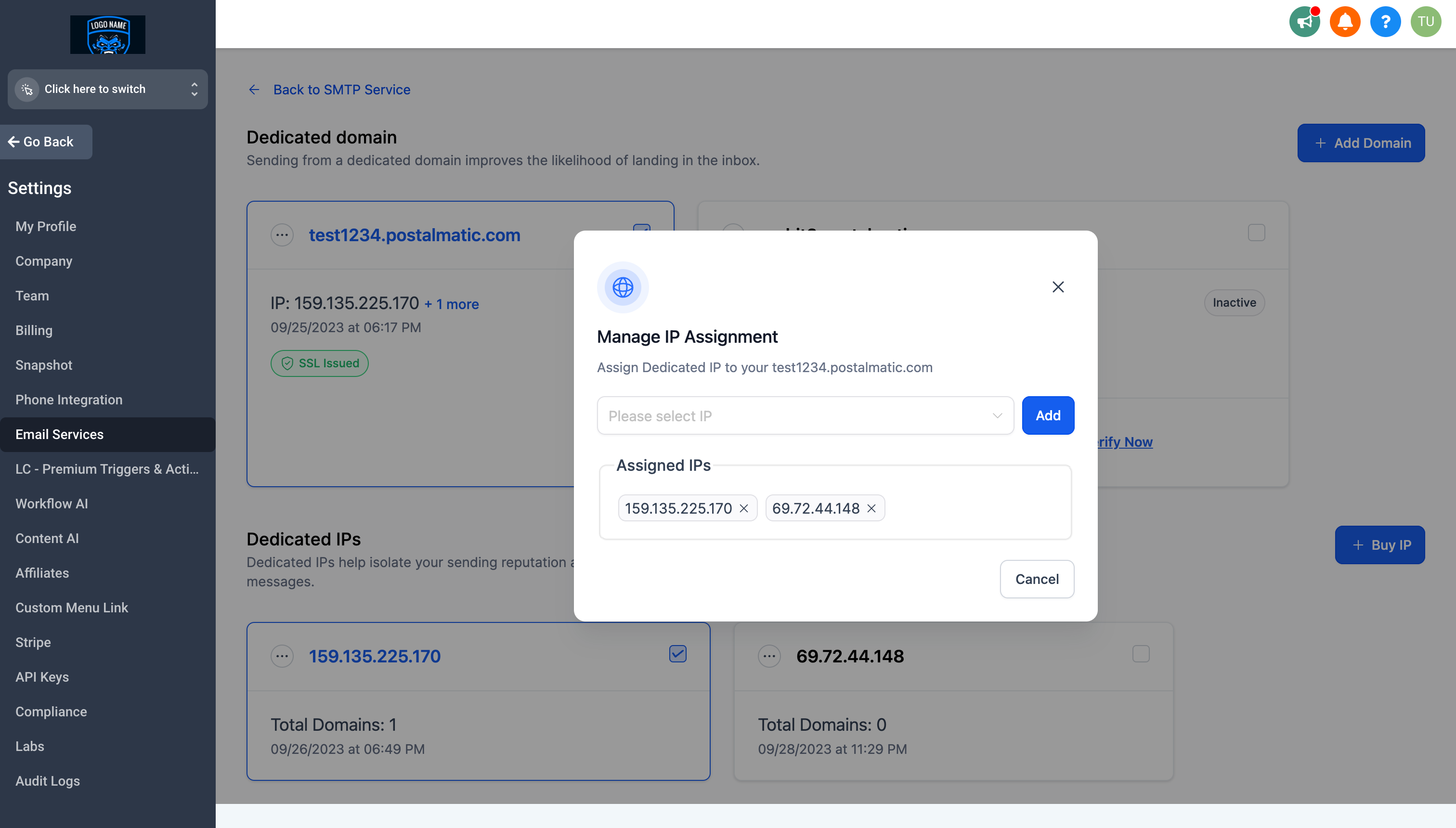Expand the Please select IP dropdown

click(805, 416)
